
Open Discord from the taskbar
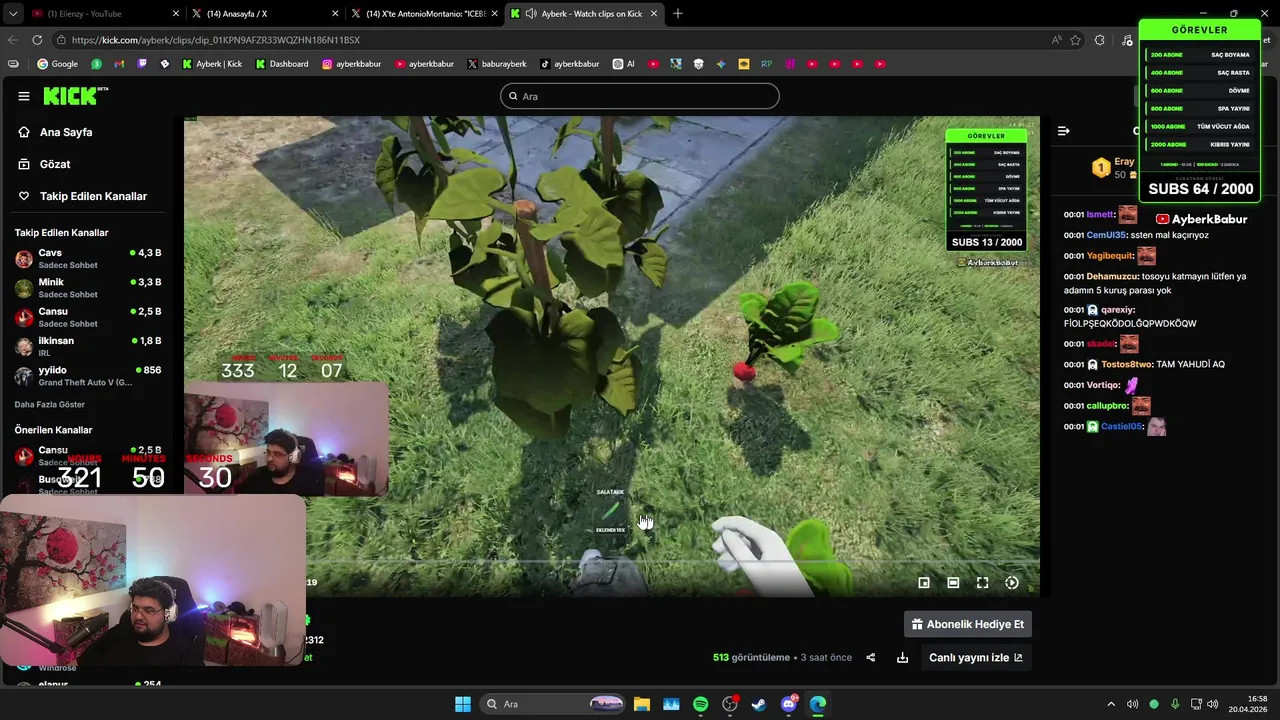pos(789,704)
